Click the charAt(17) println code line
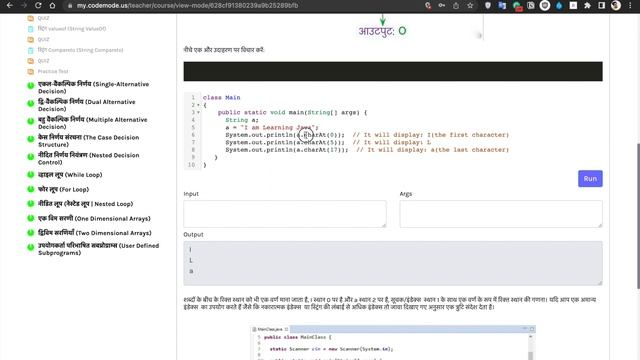The image size is (640, 360). (x=367, y=150)
